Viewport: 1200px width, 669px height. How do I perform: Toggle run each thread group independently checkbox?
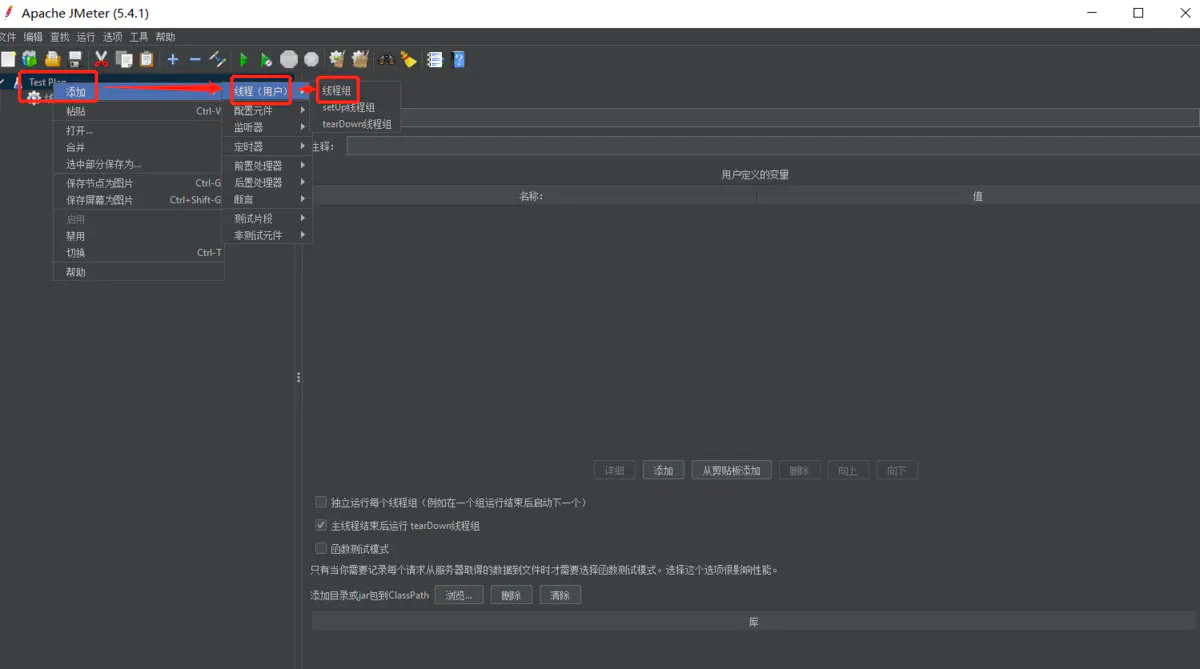(321, 502)
